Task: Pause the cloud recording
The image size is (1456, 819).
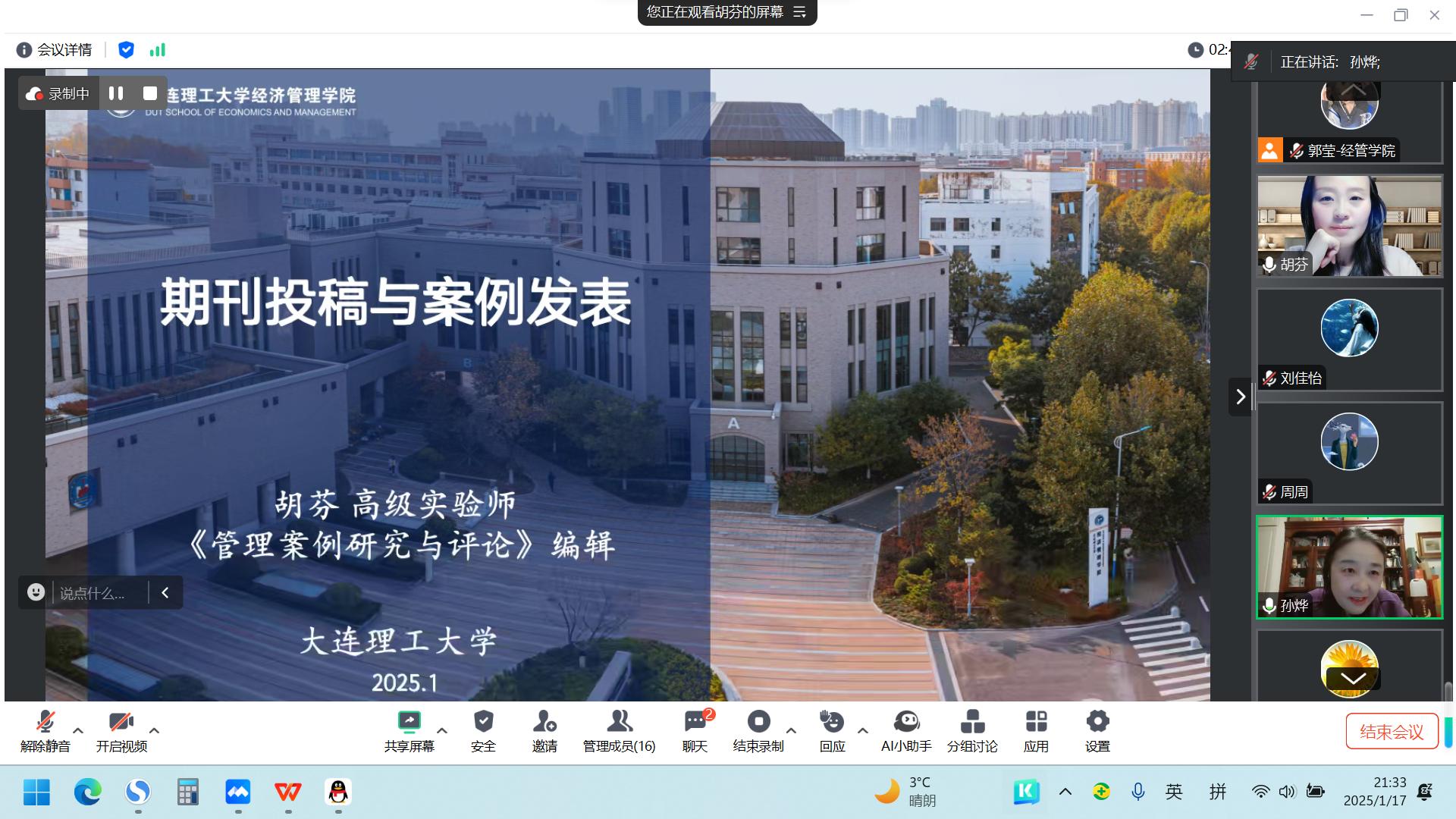Action: [x=116, y=93]
